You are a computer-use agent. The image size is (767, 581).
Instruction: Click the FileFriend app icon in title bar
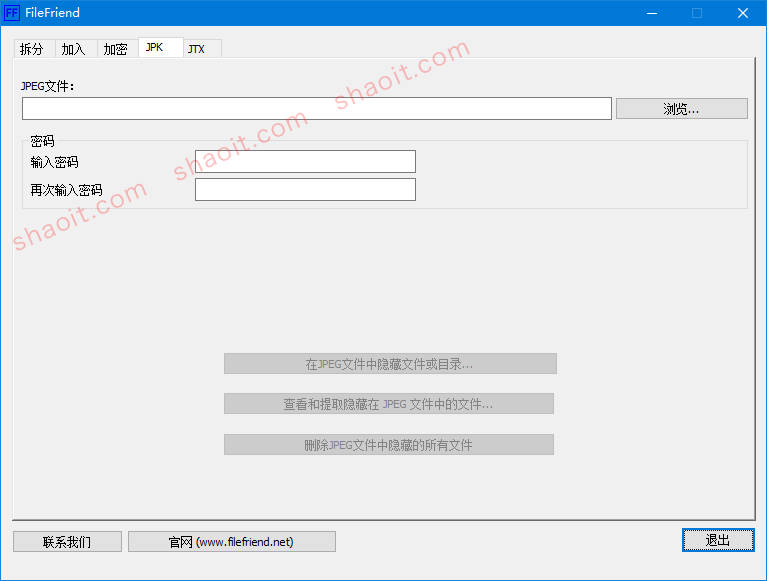[x=12, y=12]
